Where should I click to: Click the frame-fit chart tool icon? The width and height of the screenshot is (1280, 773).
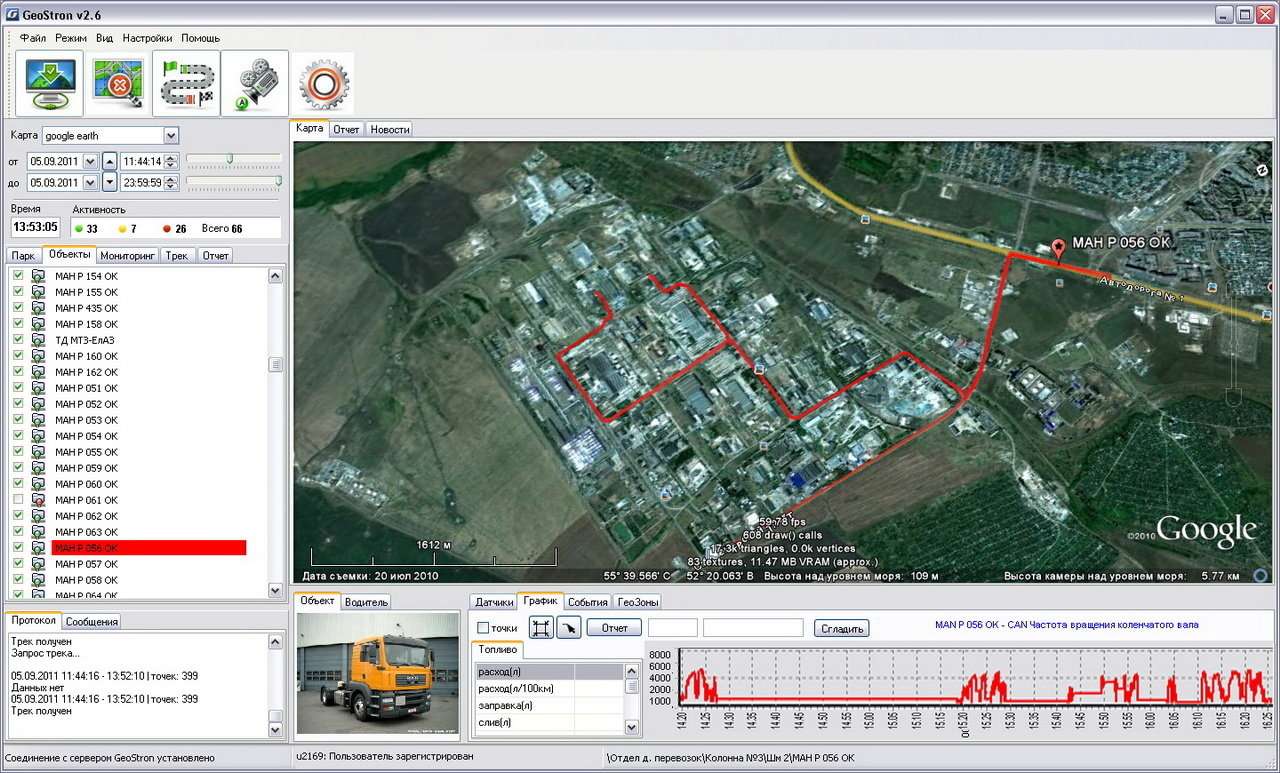[x=541, y=628]
